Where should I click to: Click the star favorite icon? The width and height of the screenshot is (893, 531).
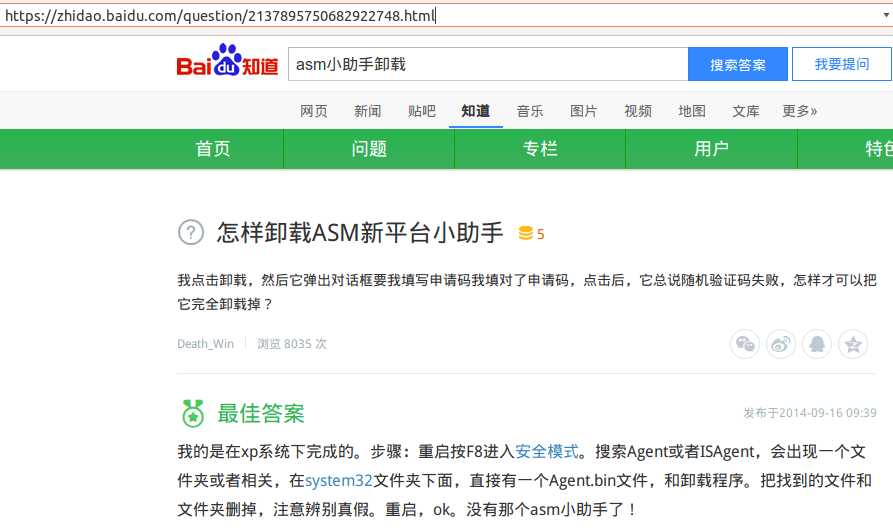pos(853,344)
